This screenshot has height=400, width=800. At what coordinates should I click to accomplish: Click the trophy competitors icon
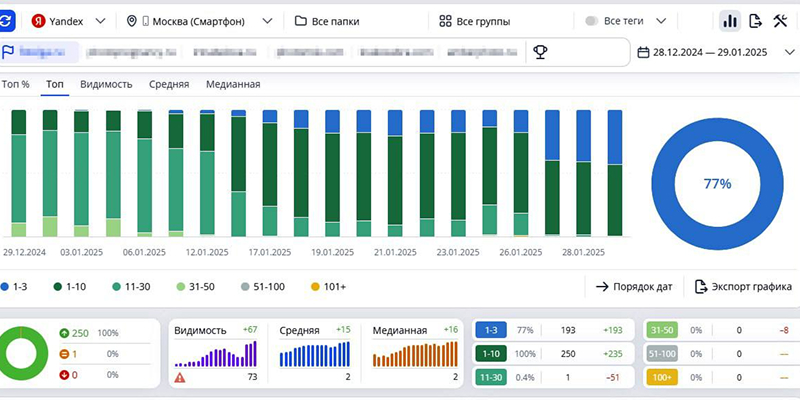(540, 52)
